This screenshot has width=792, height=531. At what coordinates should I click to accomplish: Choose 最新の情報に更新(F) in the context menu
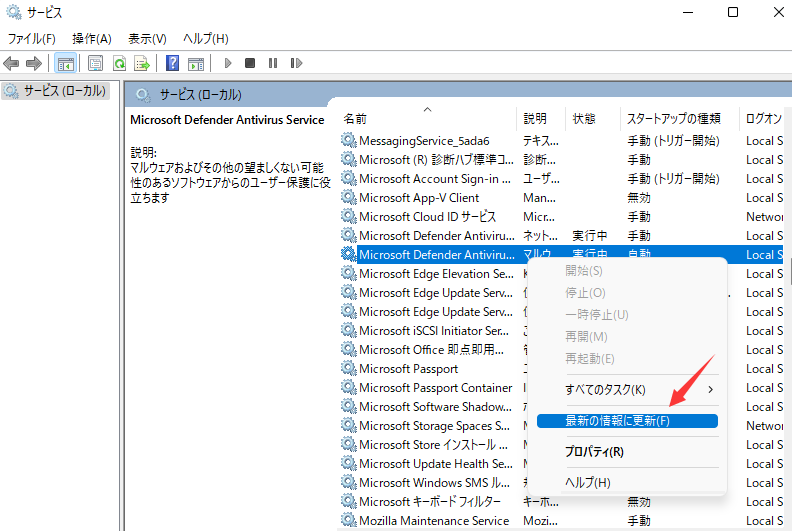(627, 421)
